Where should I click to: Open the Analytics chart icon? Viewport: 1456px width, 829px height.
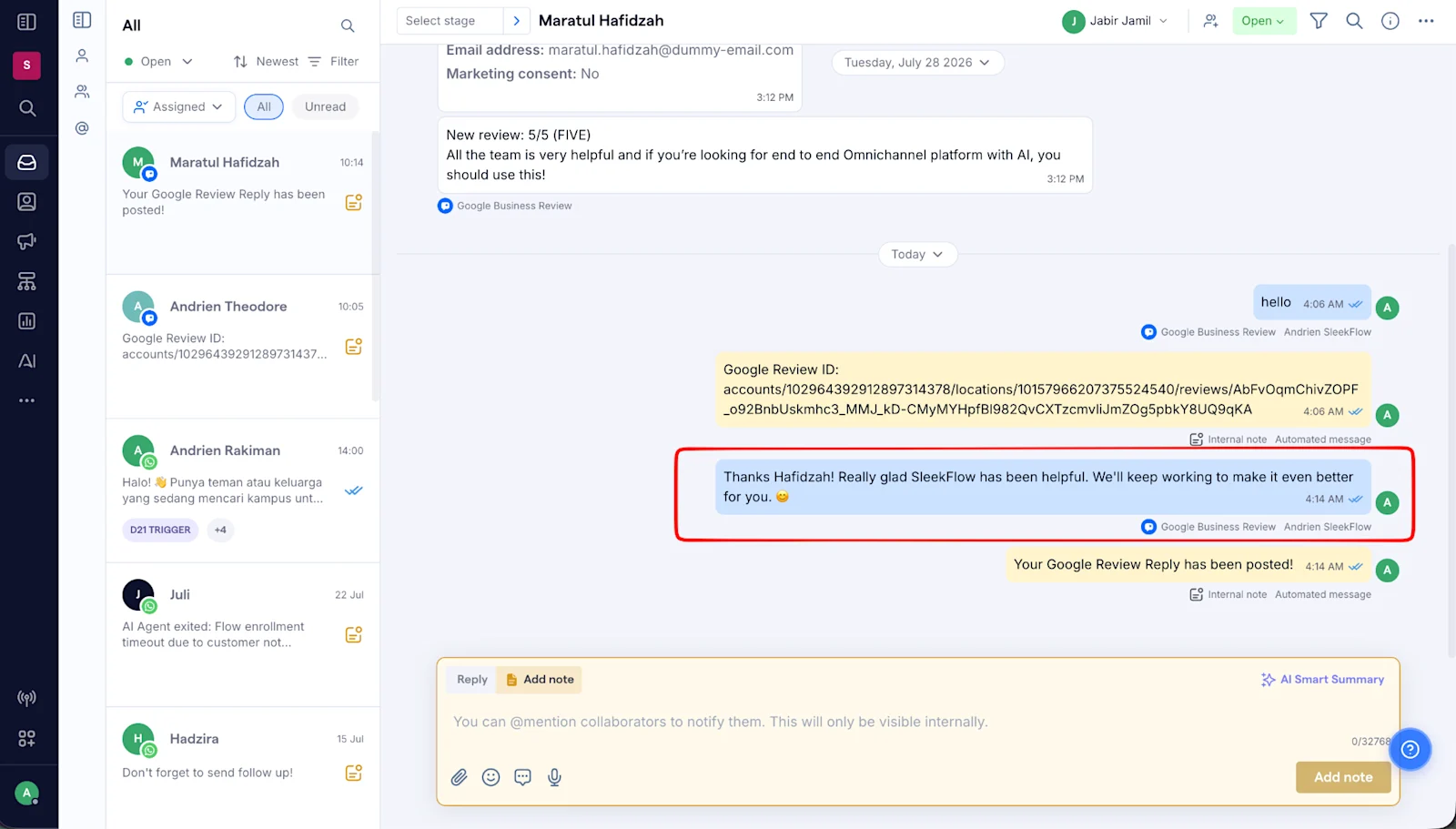[x=27, y=321]
